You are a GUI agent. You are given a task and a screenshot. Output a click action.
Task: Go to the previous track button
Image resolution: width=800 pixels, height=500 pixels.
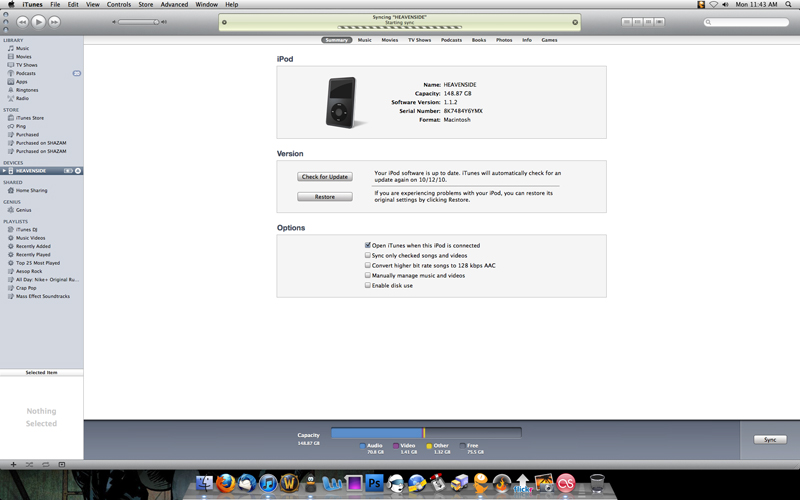click(22, 22)
